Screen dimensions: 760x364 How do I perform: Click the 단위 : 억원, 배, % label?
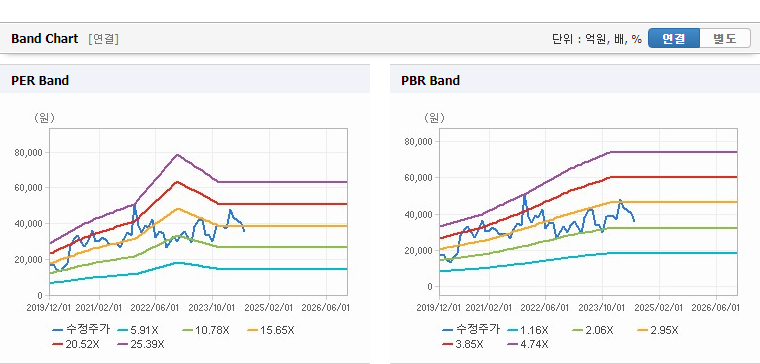click(x=597, y=39)
